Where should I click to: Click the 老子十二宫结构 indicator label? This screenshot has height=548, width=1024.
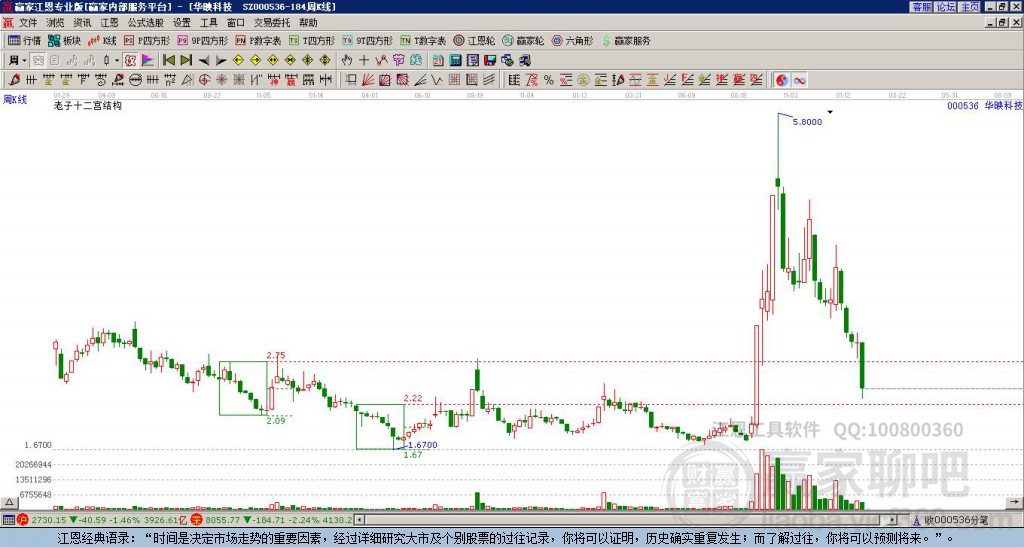(x=88, y=106)
